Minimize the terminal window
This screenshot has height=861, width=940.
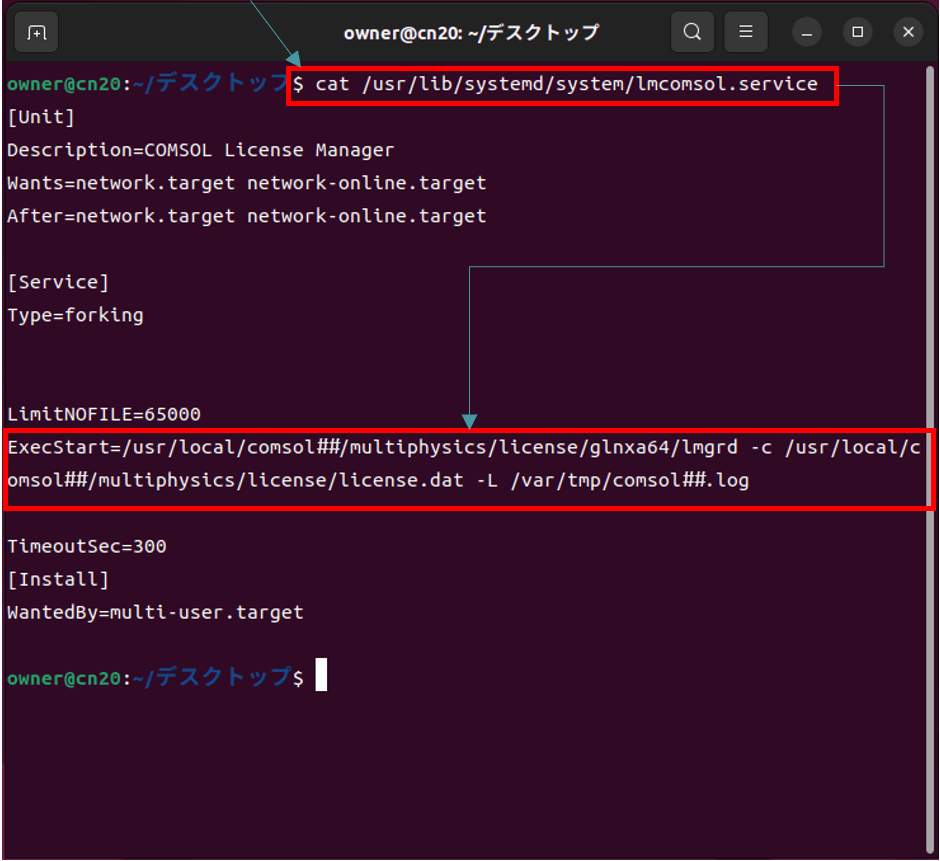pyautogui.click(x=807, y=32)
